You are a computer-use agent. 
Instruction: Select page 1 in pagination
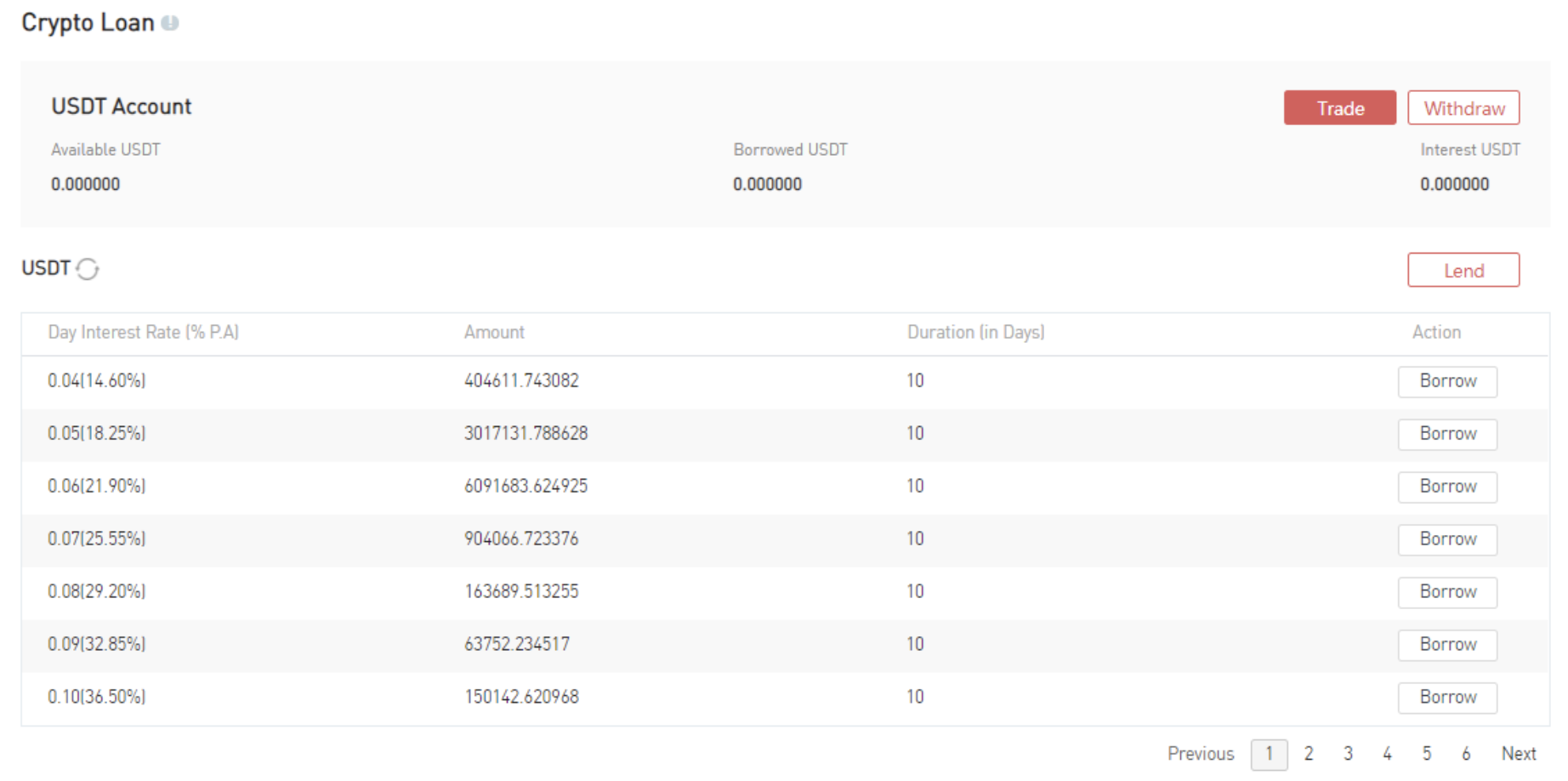(x=1269, y=755)
